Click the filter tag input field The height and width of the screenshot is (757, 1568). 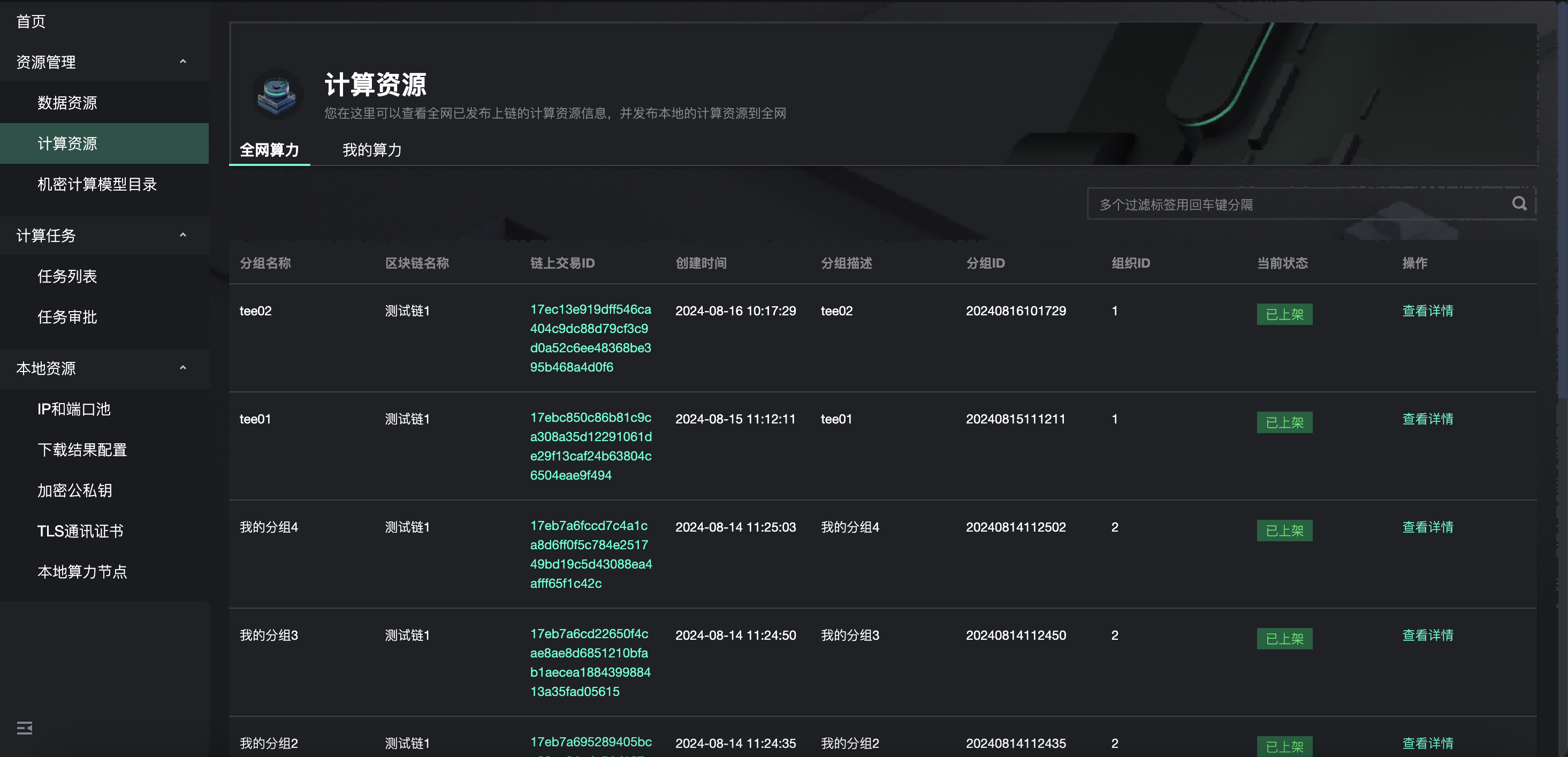click(1278, 204)
